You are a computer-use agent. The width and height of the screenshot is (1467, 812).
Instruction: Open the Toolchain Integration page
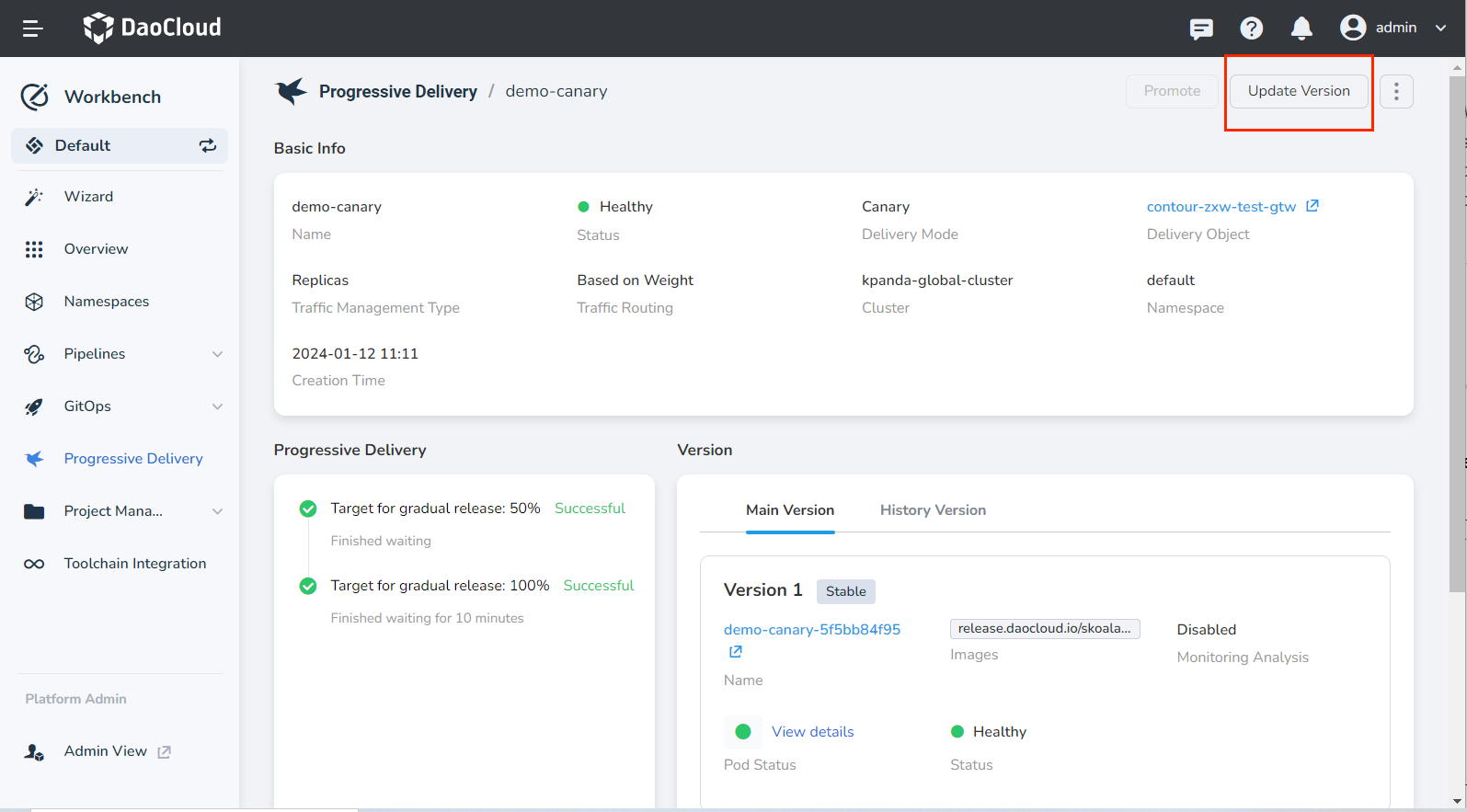[x=134, y=564]
